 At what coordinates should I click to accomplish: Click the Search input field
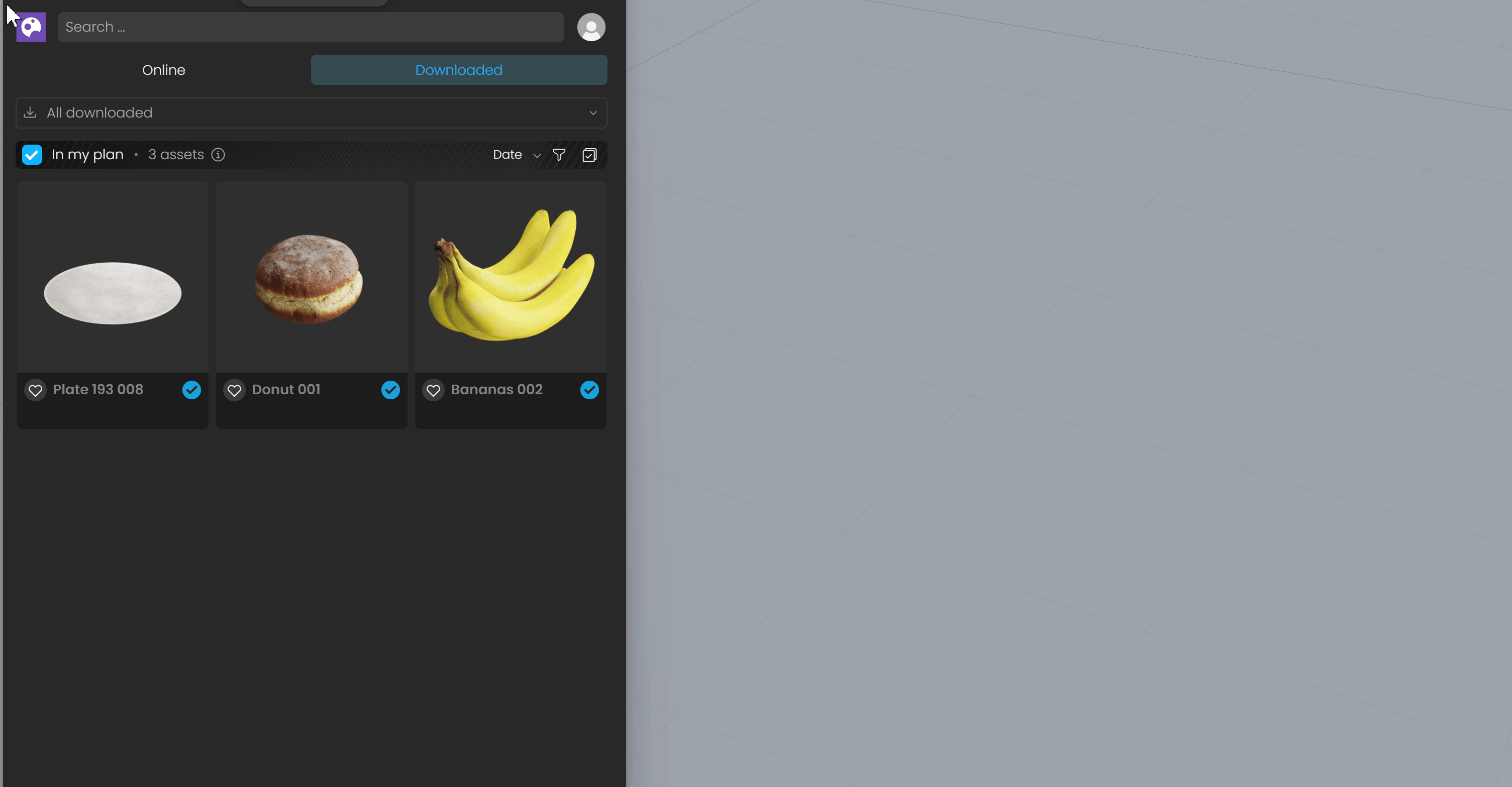click(311, 27)
